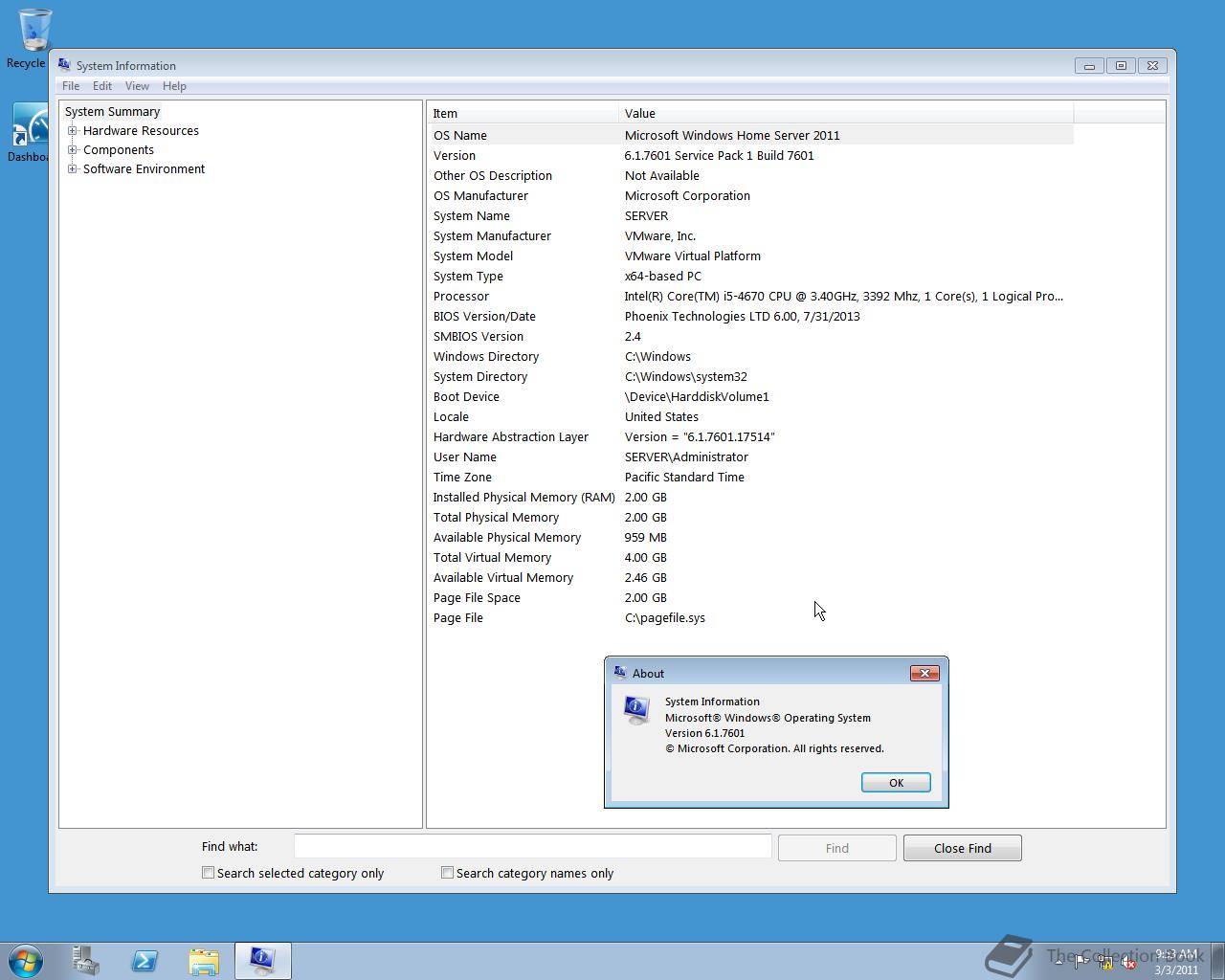The image size is (1225, 980).
Task: Click System Information title bar icon
Action: click(x=64, y=65)
